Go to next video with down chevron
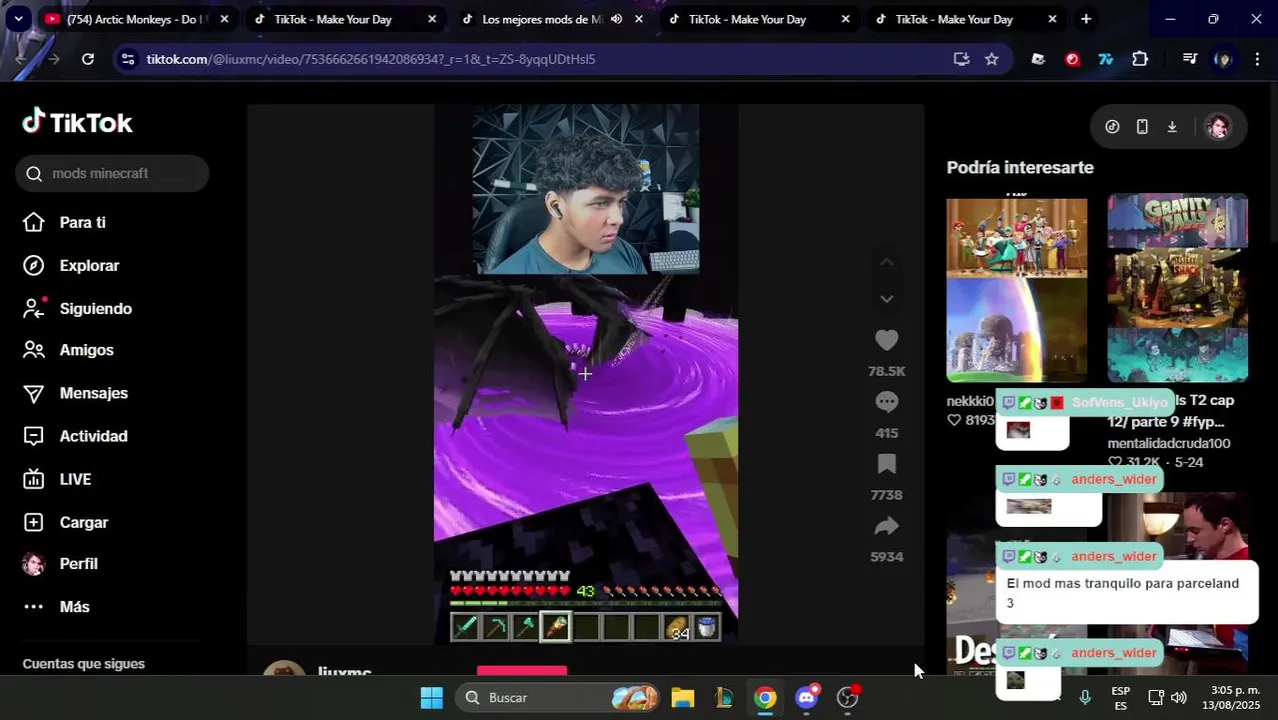The height and width of the screenshot is (720, 1278). pyautogui.click(x=886, y=299)
